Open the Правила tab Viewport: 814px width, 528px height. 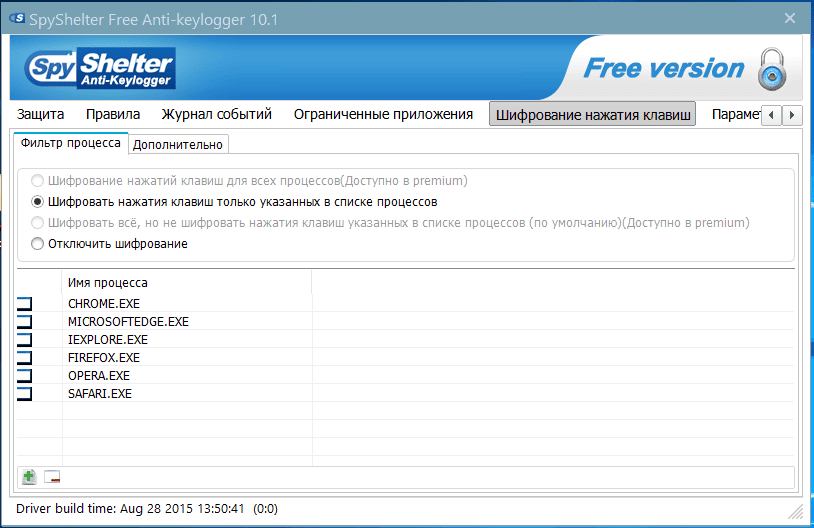pyautogui.click(x=113, y=114)
